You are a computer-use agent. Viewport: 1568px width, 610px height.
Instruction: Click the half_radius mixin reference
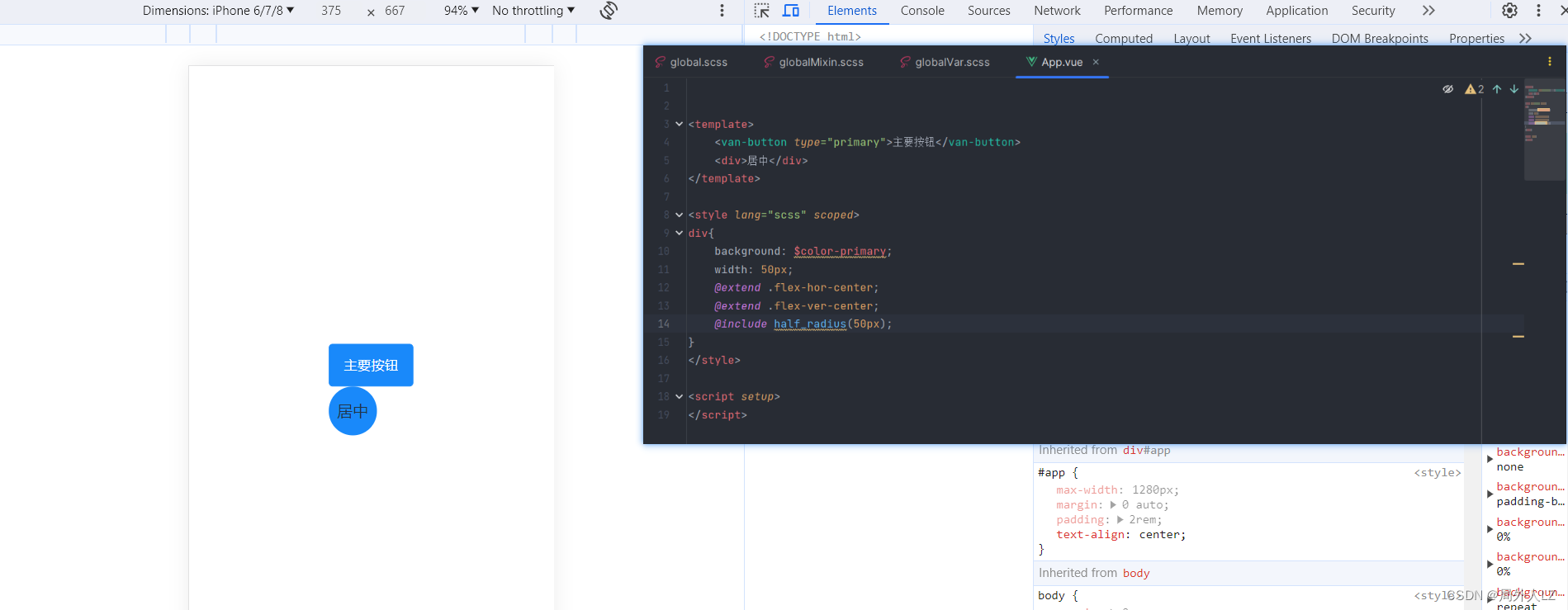[810, 324]
